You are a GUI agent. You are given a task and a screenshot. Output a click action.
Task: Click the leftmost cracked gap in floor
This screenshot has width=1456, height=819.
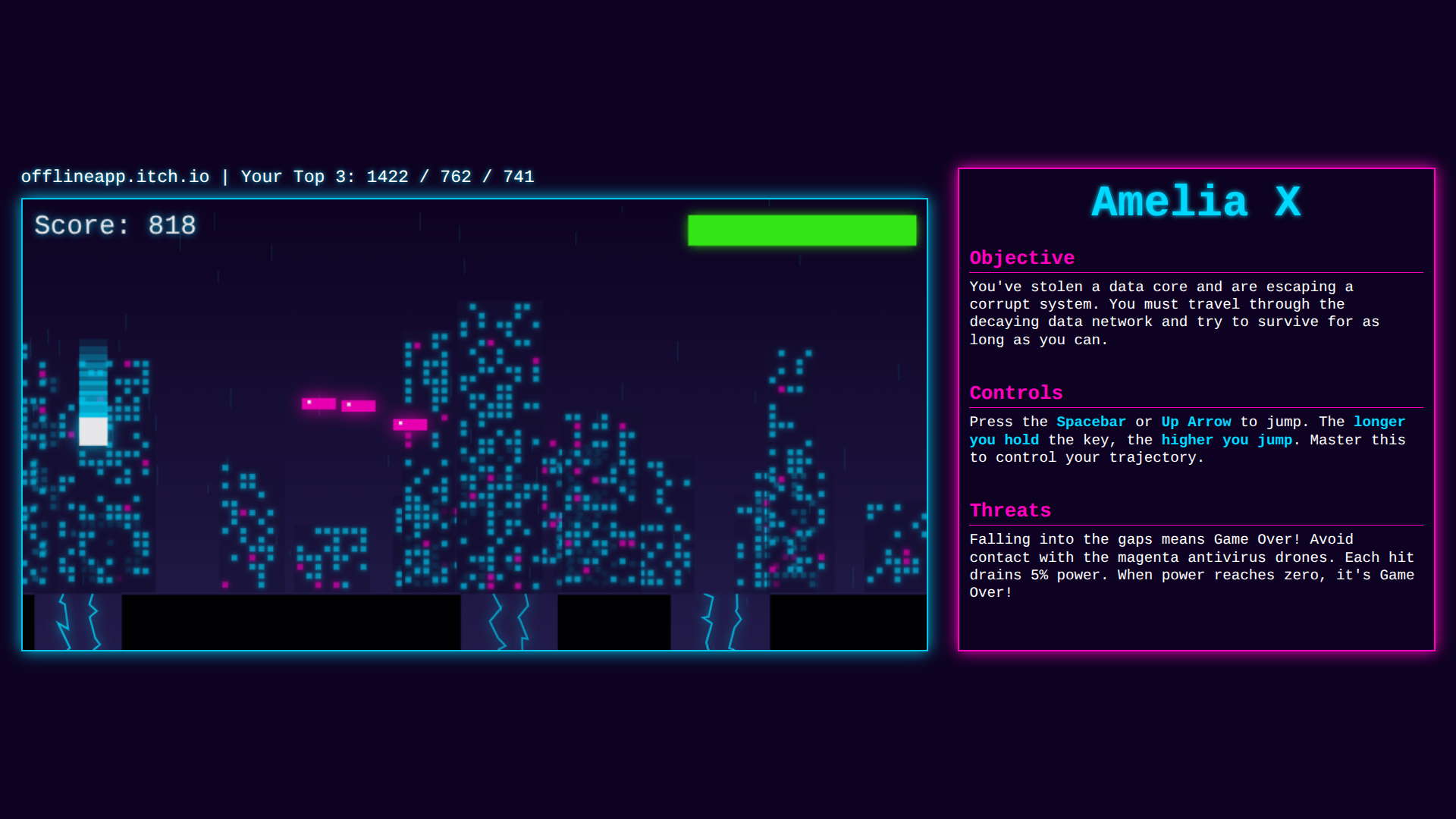(x=78, y=622)
